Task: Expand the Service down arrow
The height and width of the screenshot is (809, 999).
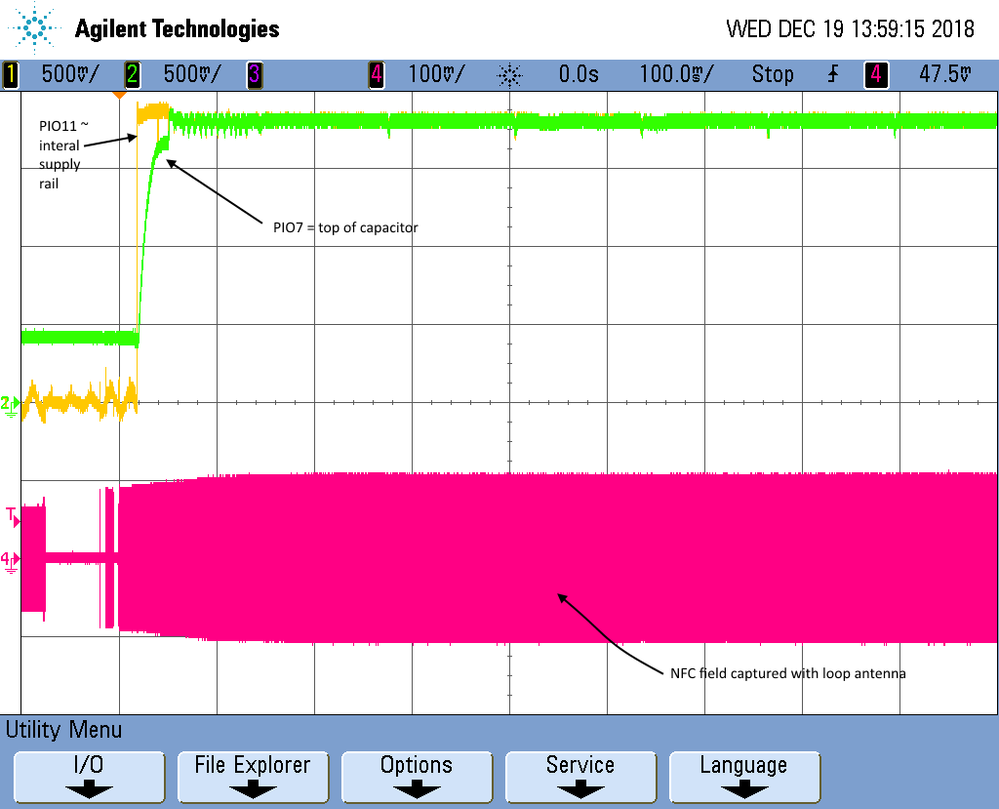Action: click(x=580, y=791)
